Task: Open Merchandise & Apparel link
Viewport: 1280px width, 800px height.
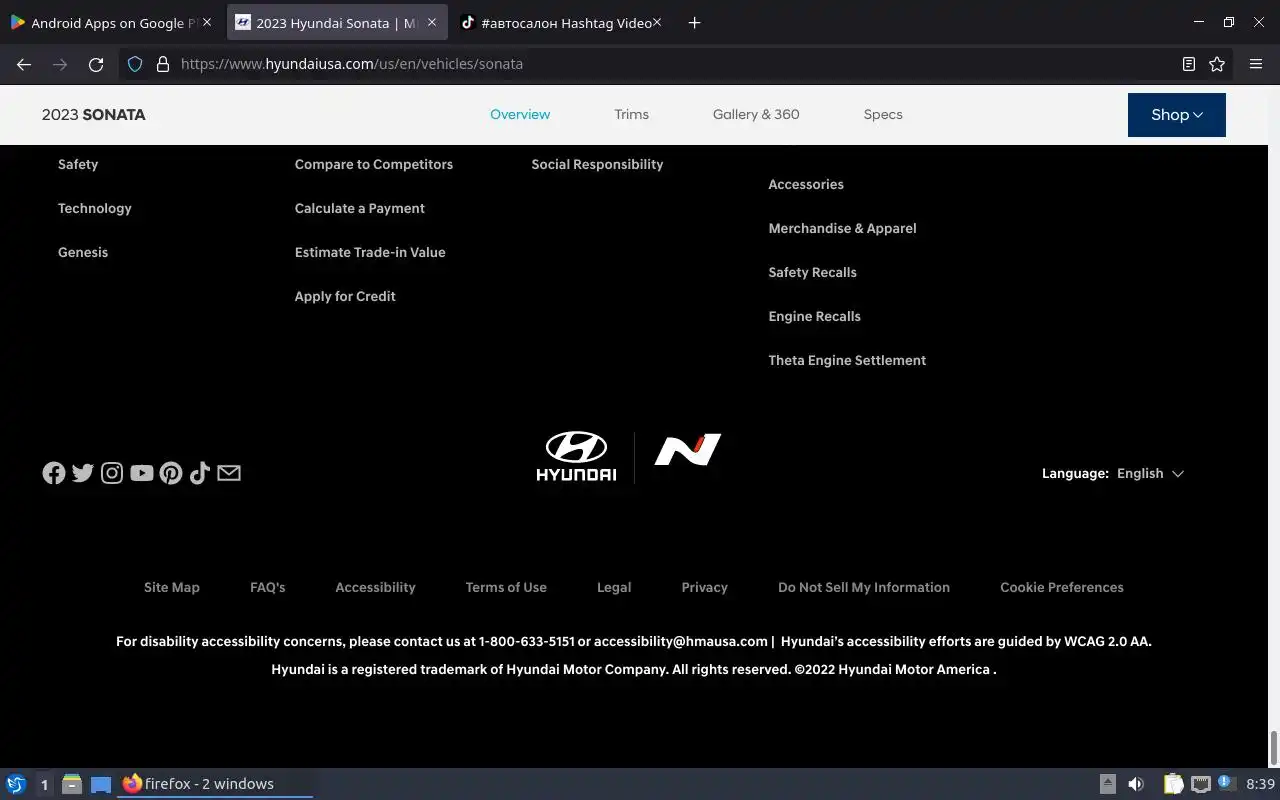Action: click(842, 229)
